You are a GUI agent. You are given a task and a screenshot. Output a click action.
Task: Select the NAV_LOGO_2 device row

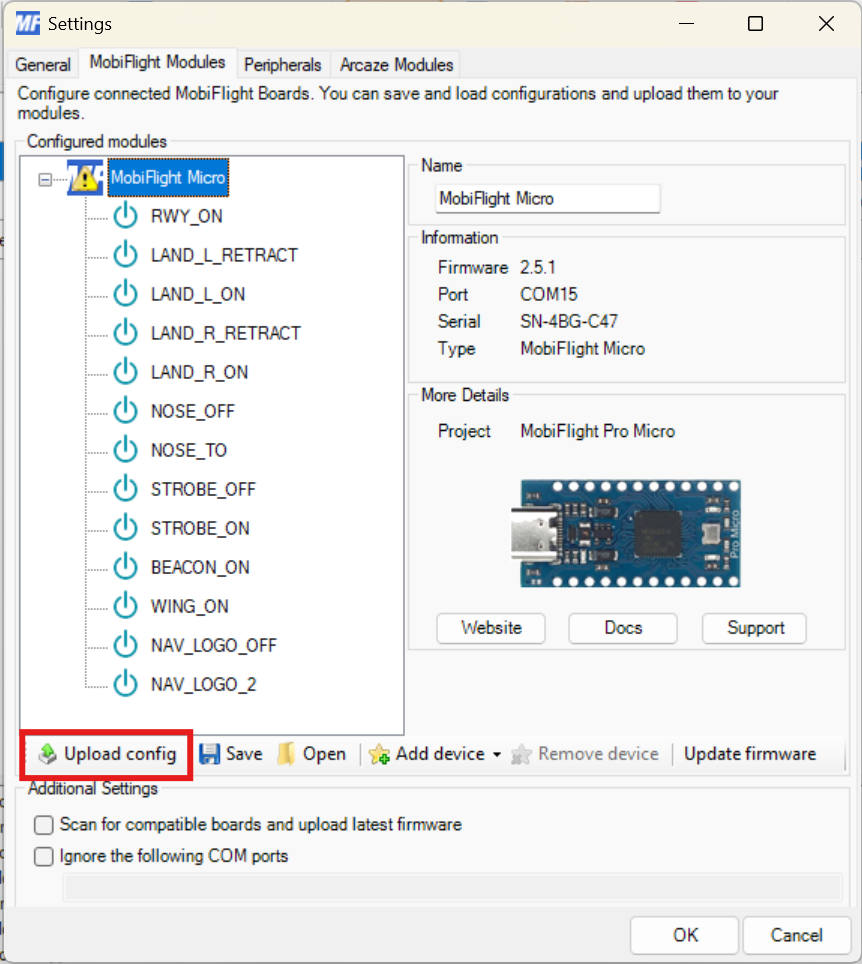pyautogui.click(x=203, y=684)
